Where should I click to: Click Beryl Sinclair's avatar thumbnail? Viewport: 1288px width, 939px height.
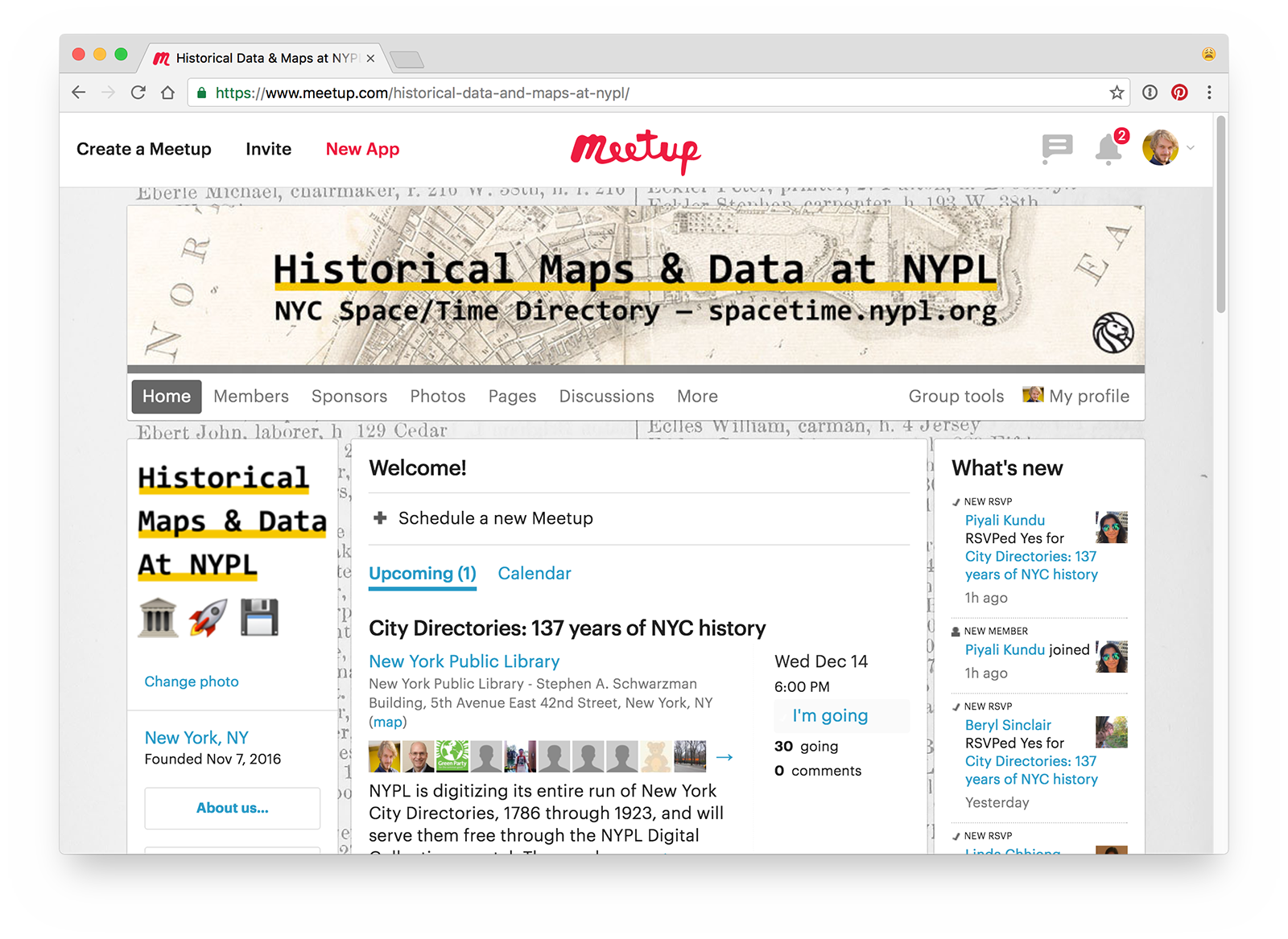(1112, 732)
